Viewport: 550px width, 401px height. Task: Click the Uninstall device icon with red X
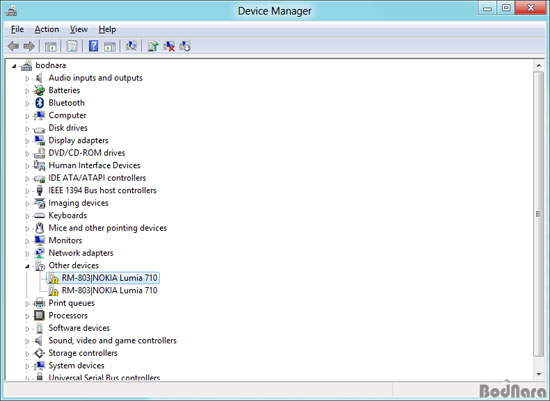(x=169, y=46)
